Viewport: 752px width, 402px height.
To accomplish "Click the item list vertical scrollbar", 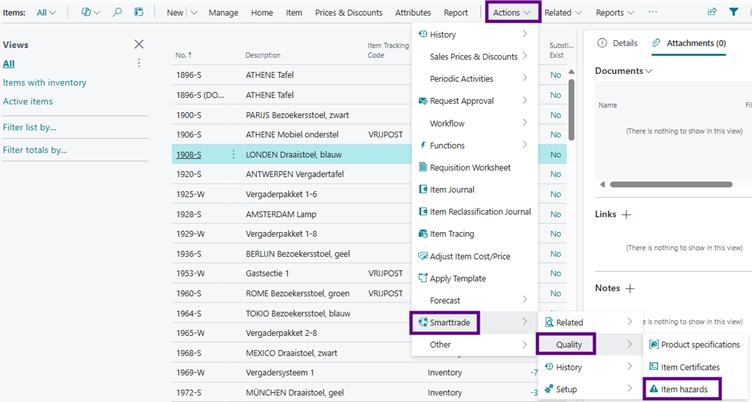I will (x=571, y=109).
